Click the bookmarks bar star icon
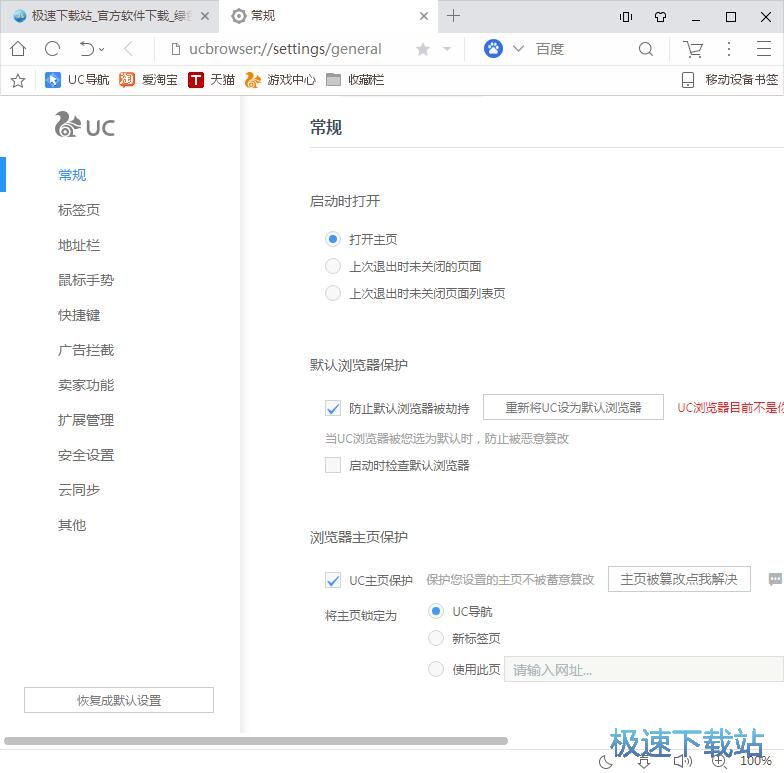 tap(18, 80)
